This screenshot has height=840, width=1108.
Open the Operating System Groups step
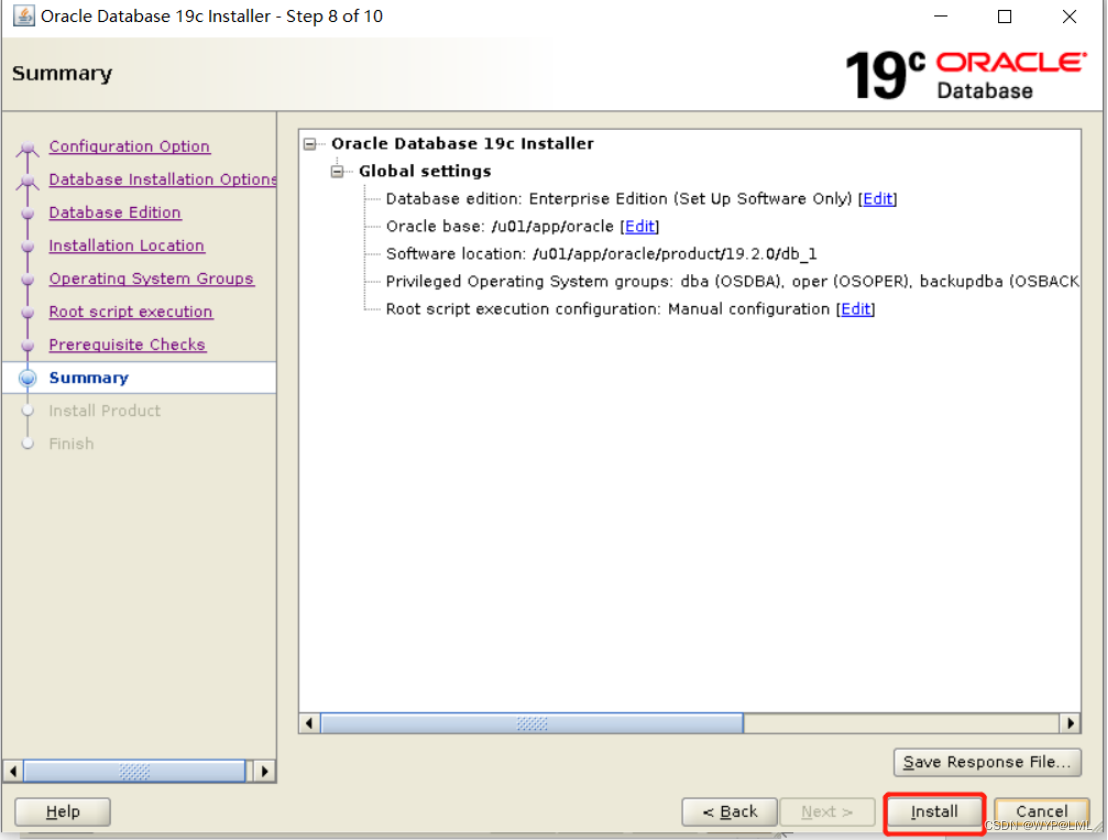[x=151, y=278]
